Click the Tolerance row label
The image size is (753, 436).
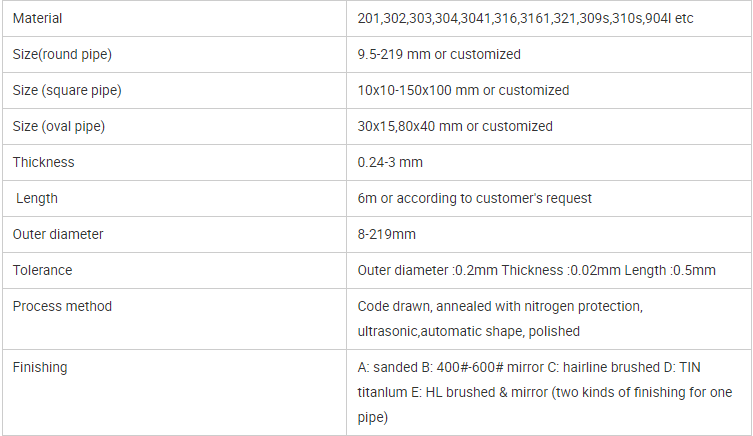click(42, 270)
